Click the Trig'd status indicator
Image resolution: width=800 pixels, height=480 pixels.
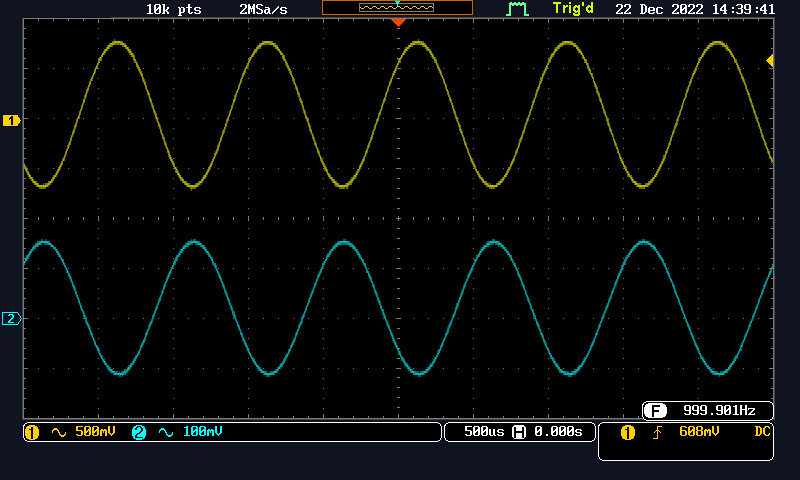point(573,9)
